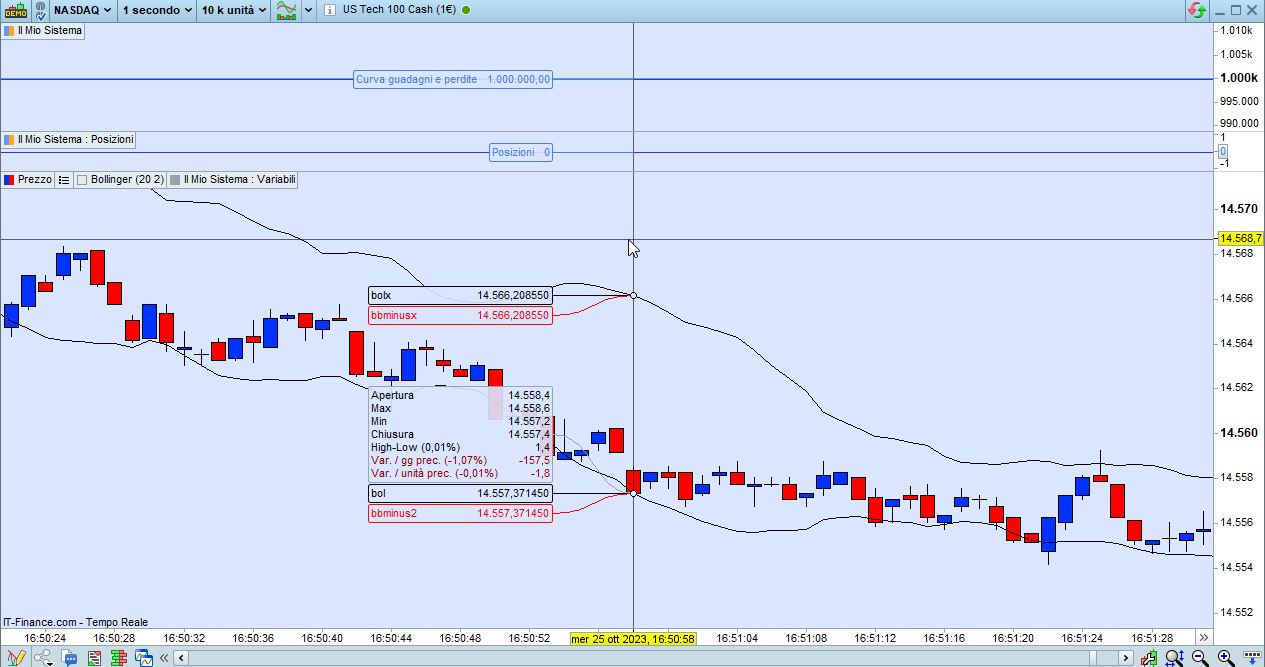The width and height of the screenshot is (1265, 667).
Task: Click the load more data down-arrow icon
Action: (x=1250, y=658)
